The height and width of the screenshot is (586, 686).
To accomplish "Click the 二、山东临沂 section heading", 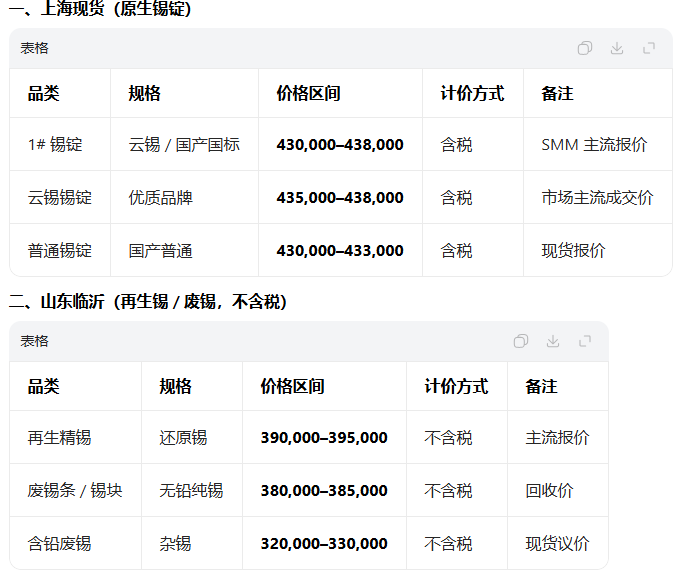I will (148, 301).
